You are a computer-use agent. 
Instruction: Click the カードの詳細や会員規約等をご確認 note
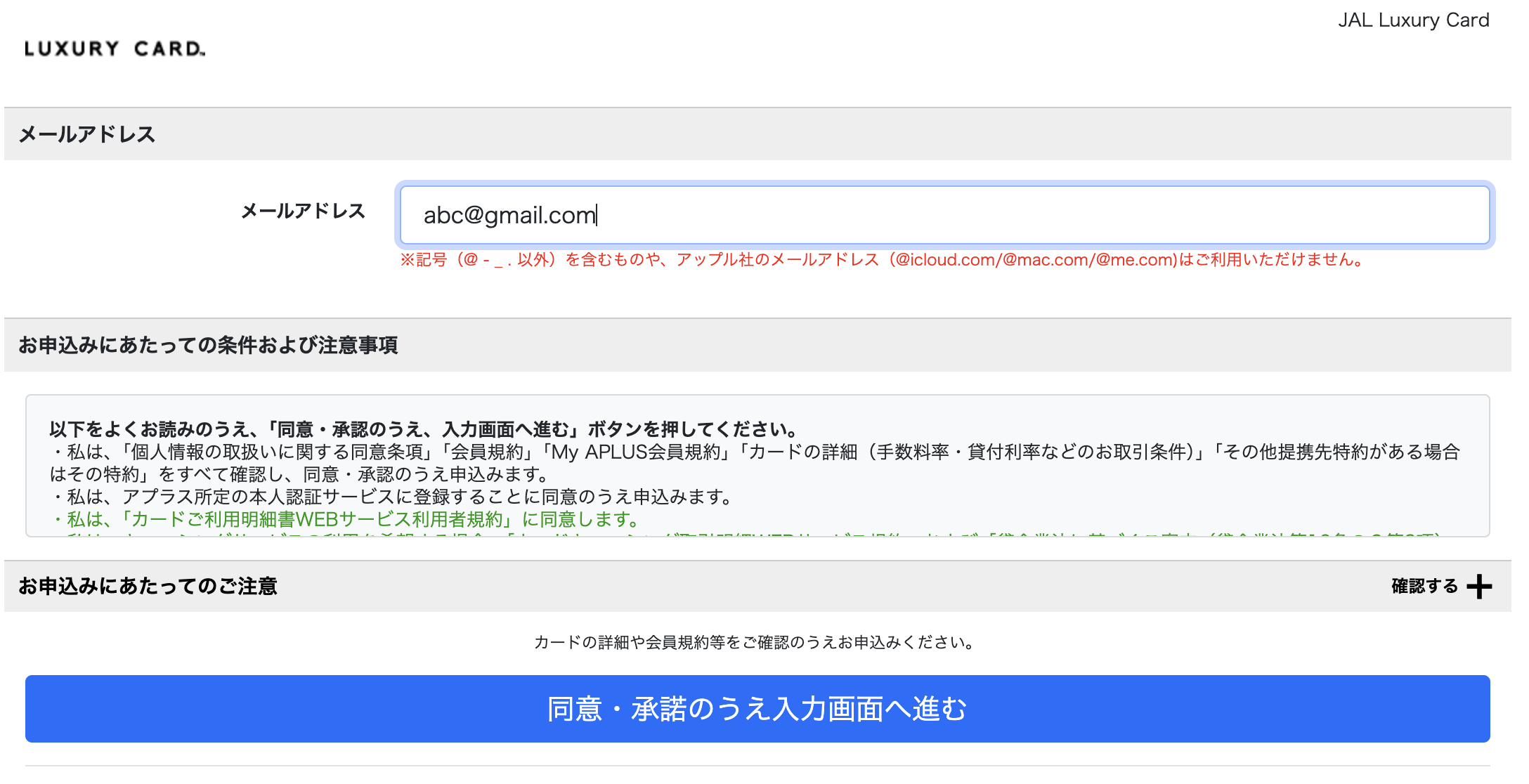(x=755, y=642)
